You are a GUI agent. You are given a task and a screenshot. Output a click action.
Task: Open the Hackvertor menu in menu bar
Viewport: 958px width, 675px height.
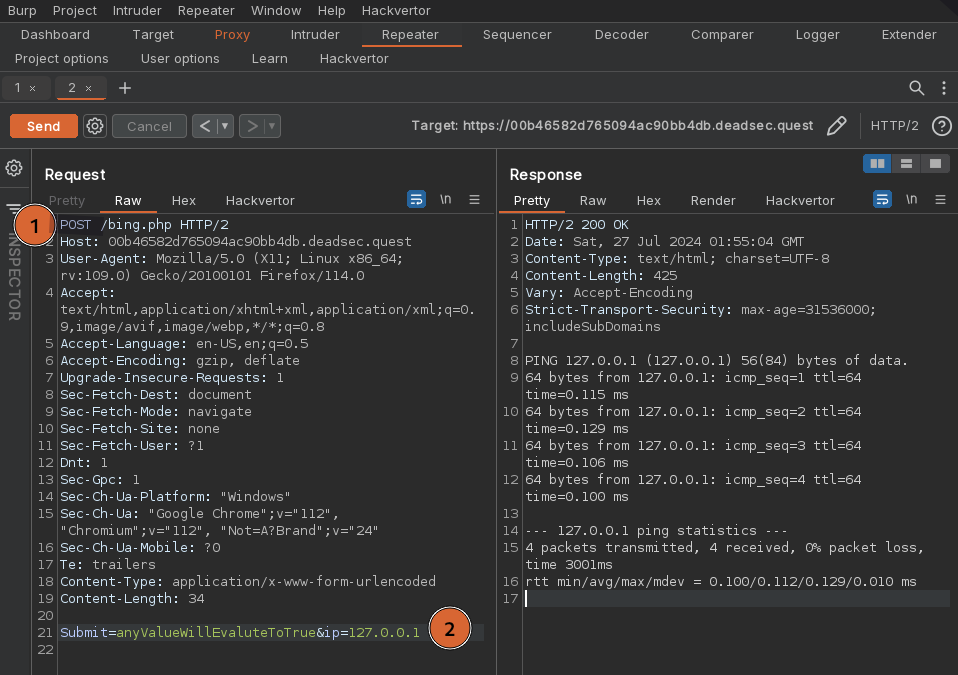pyautogui.click(x=396, y=10)
